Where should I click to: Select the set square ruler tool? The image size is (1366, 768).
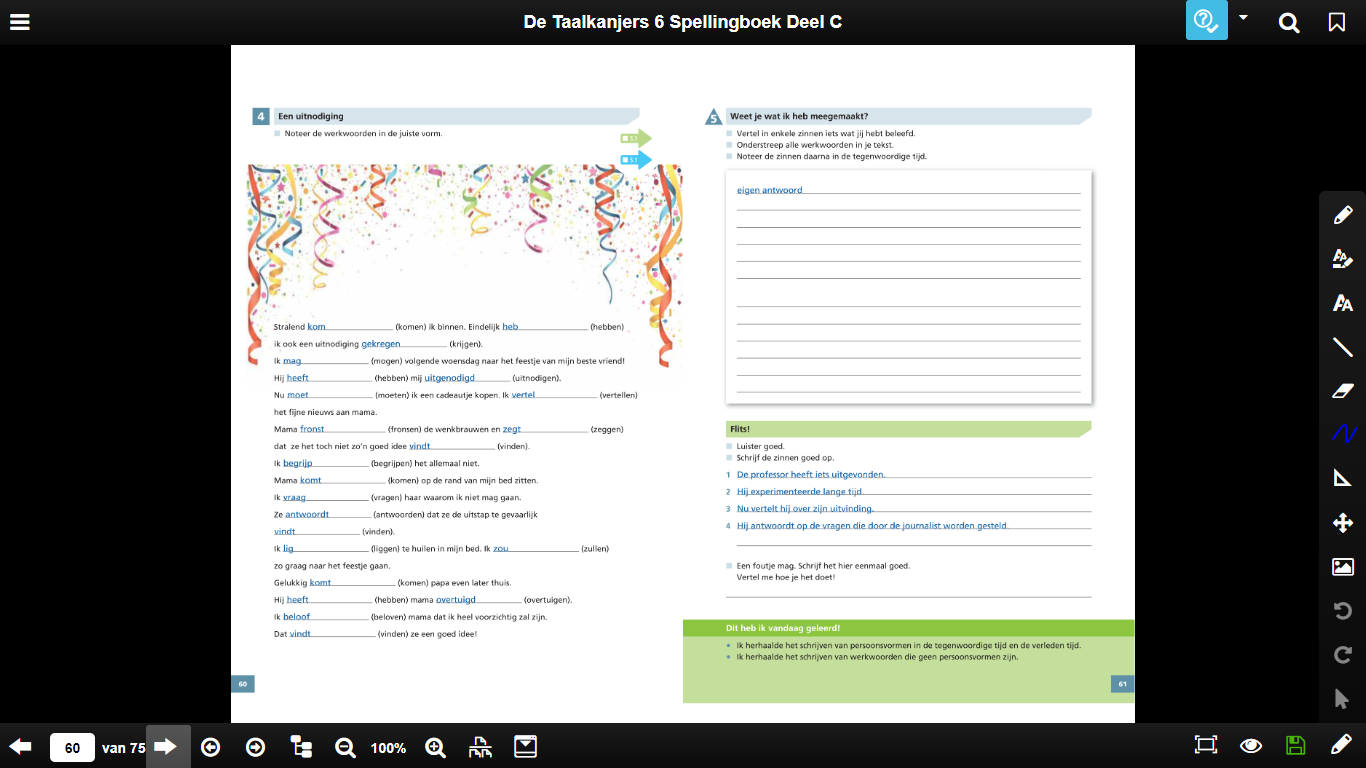(x=1343, y=478)
